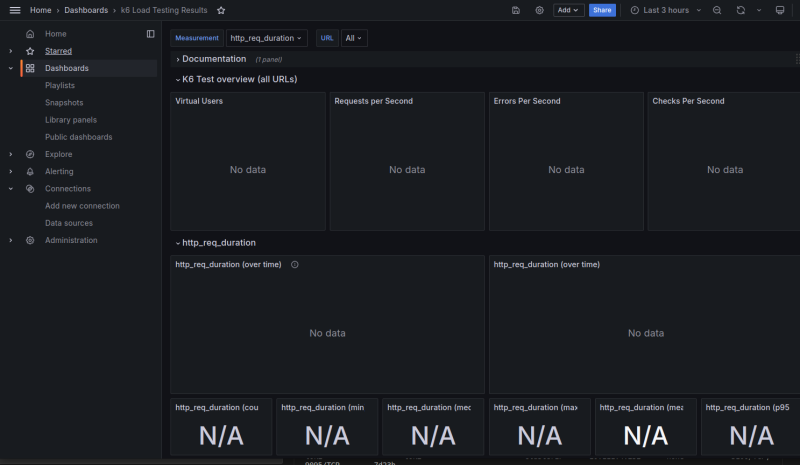This screenshot has width=800, height=465.
Task: Expand the Alerting section in sidebar
Action: point(11,172)
